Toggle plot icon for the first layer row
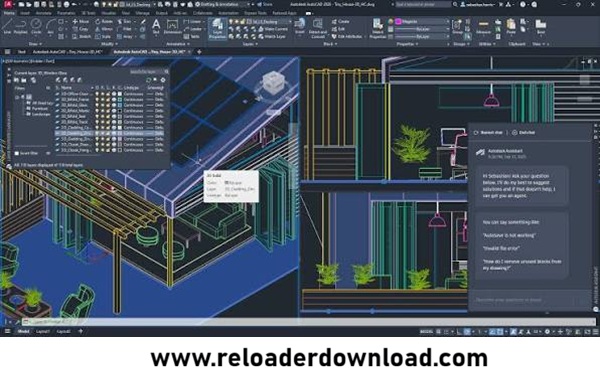 (x=114, y=94)
